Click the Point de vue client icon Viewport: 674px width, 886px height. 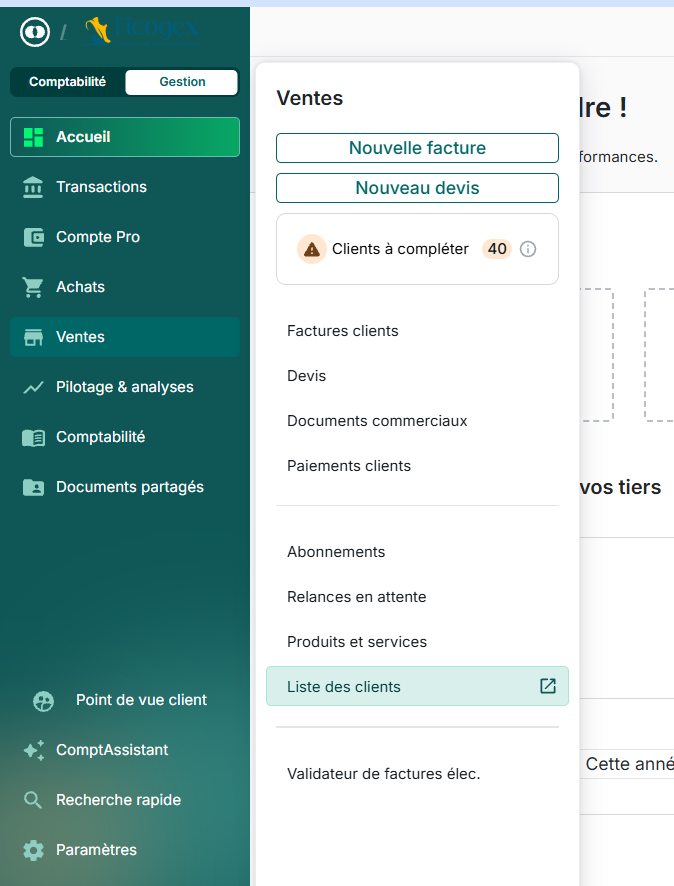click(x=44, y=701)
